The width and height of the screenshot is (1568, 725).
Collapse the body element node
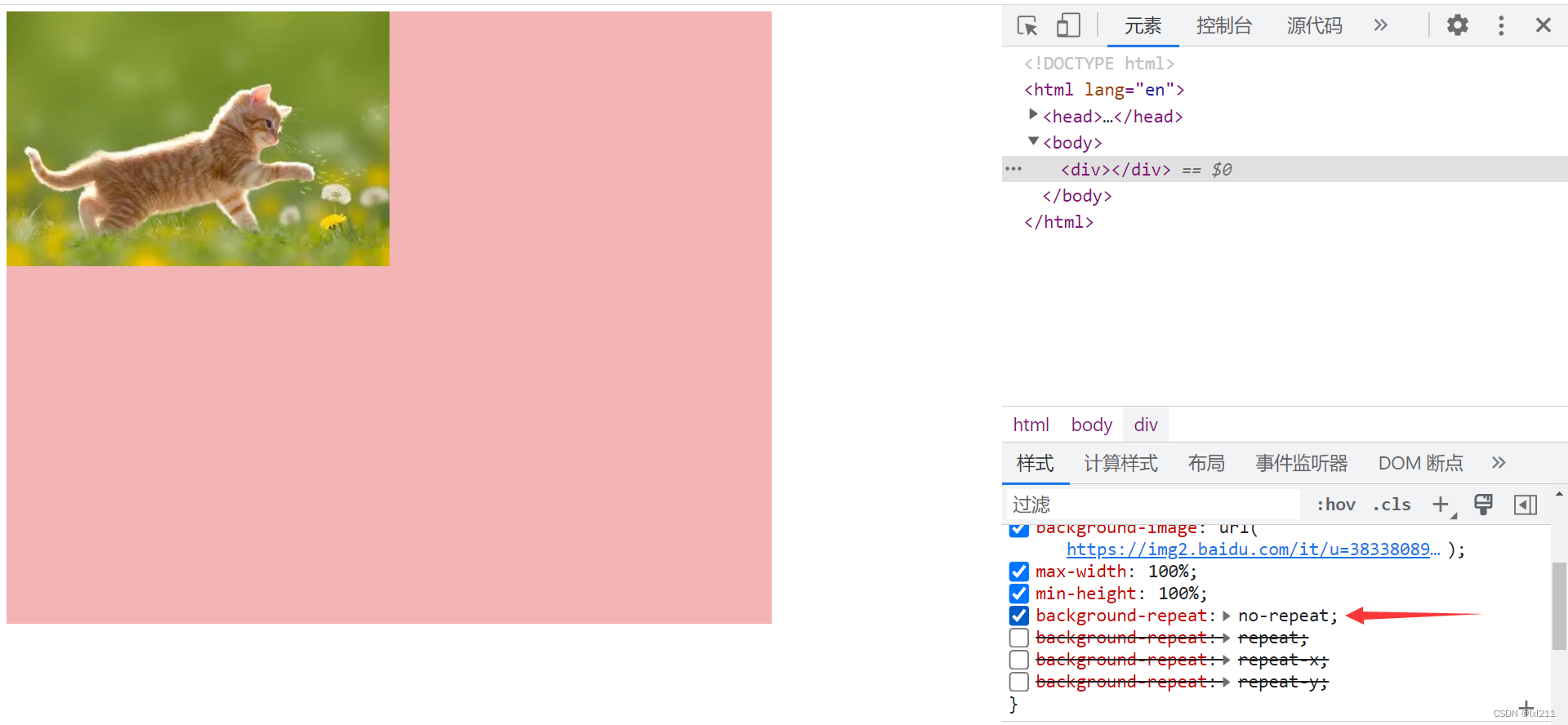tap(1033, 141)
